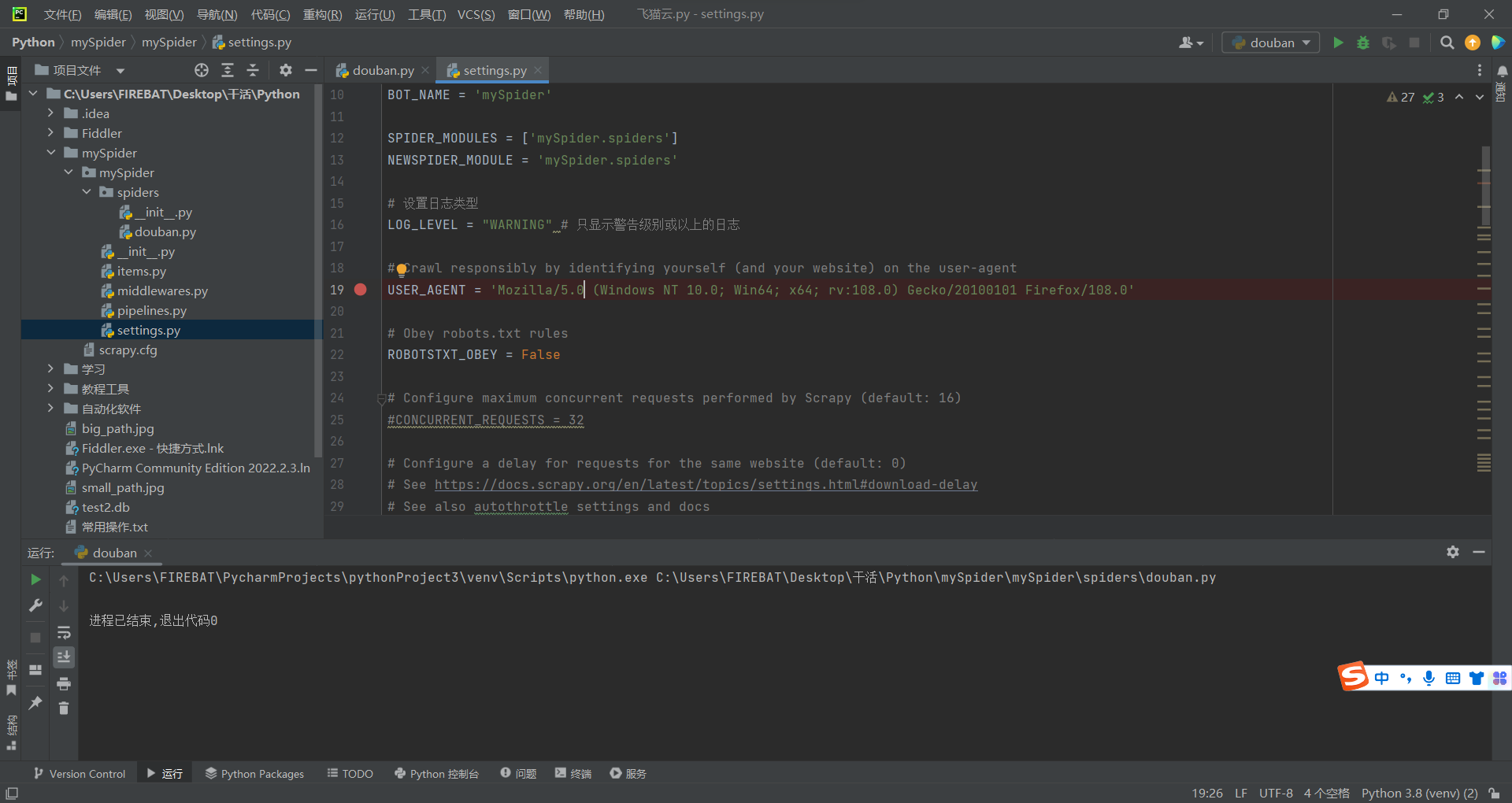Open the 帮助(H) menu
The width and height of the screenshot is (1512, 803).
584,14
